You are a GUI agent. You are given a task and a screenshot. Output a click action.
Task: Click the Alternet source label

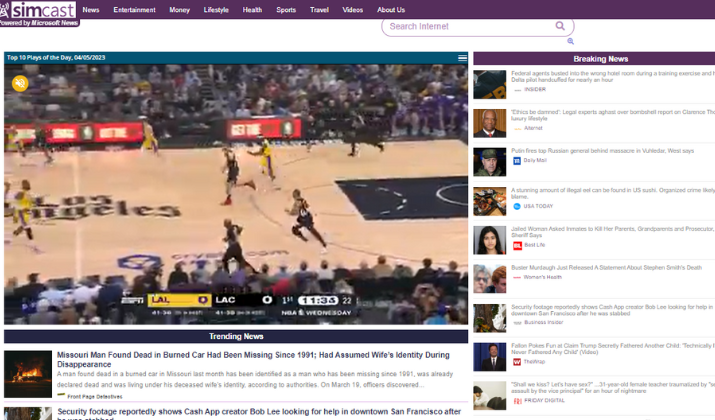click(533, 128)
